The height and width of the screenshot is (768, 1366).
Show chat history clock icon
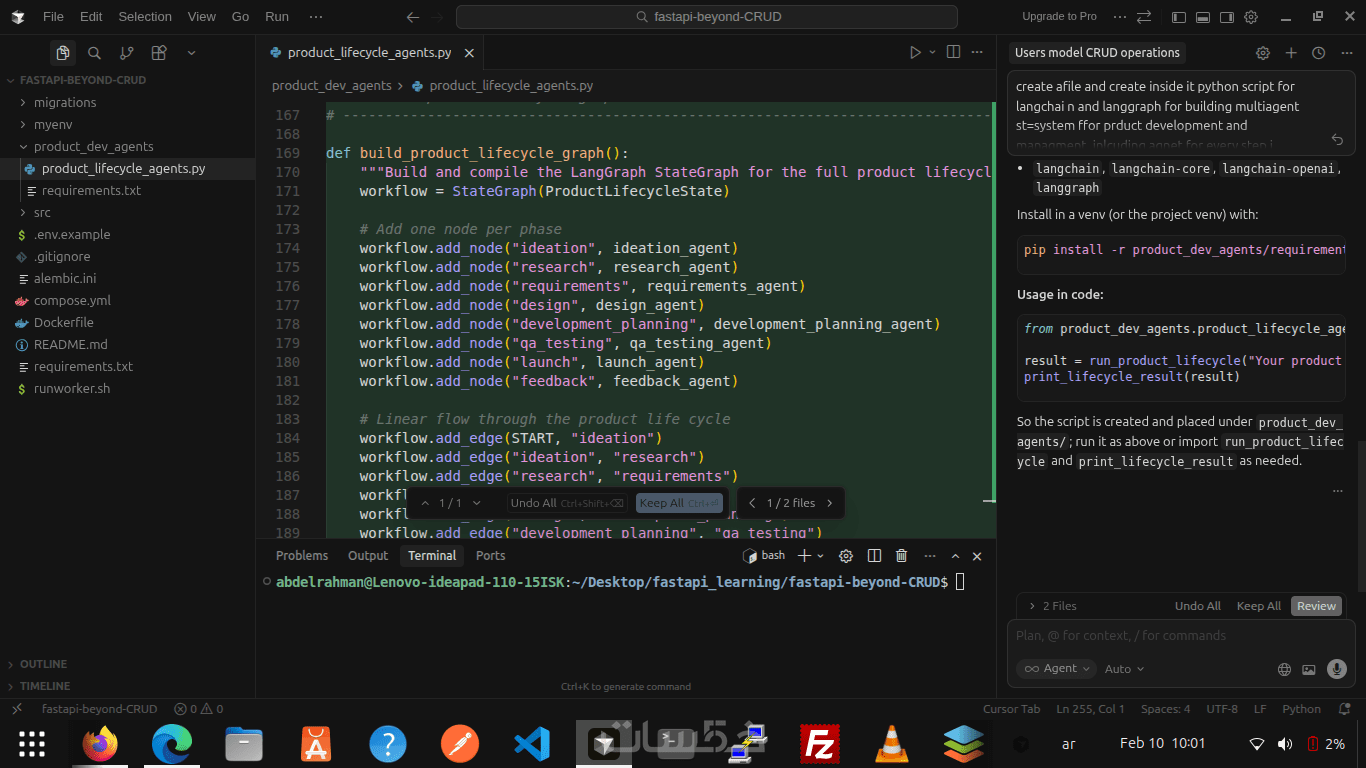click(x=1318, y=53)
